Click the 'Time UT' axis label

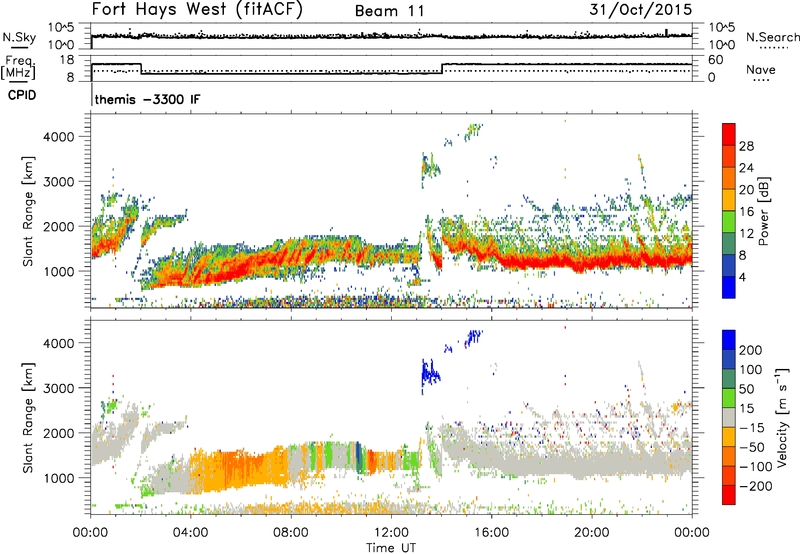click(391, 548)
